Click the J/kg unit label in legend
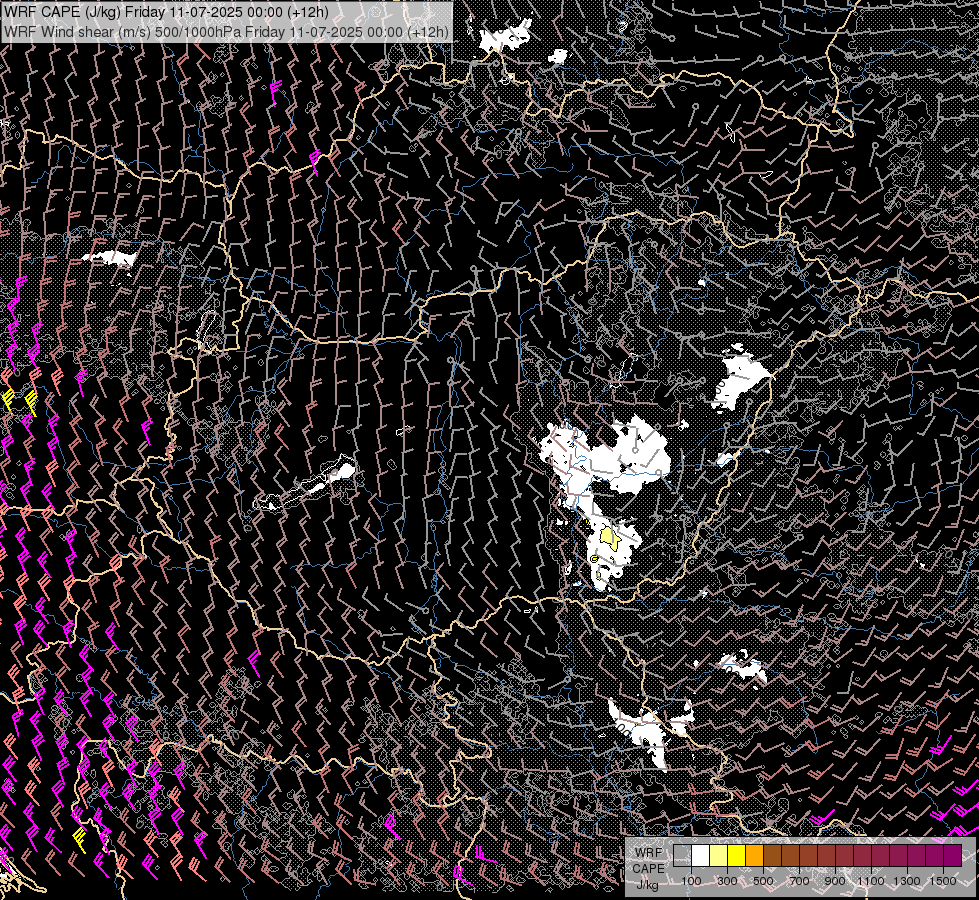979x900 pixels. click(x=647, y=885)
